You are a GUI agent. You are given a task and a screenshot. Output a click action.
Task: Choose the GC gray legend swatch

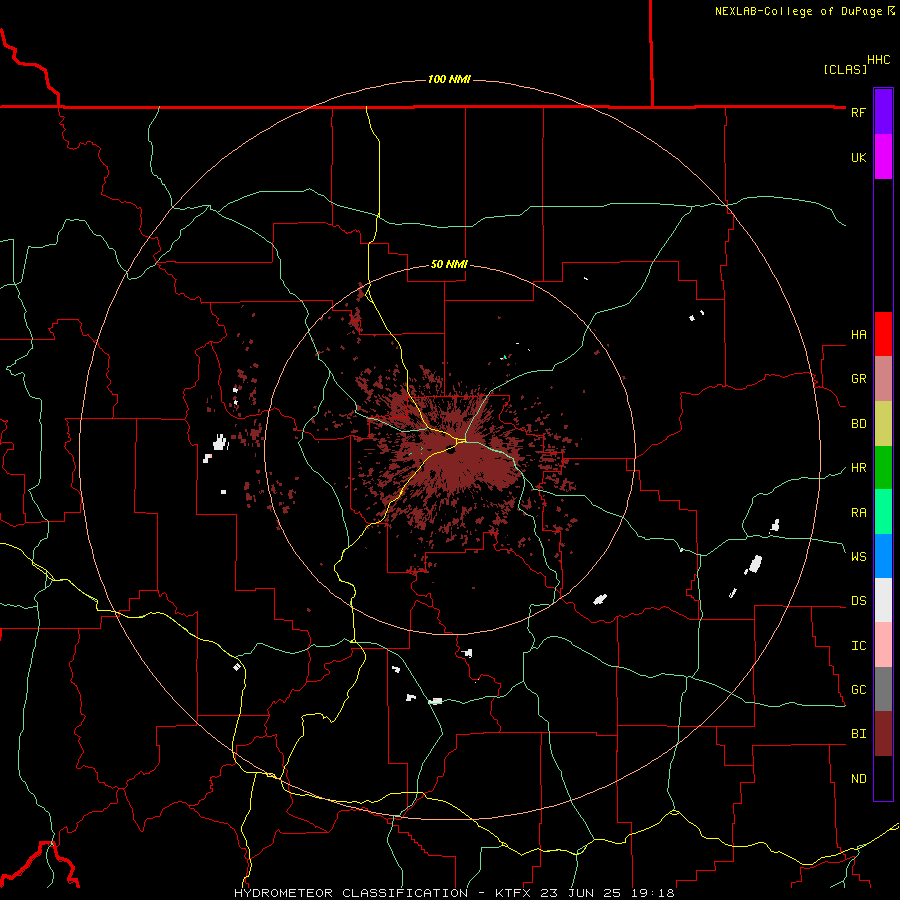click(883, 689)
